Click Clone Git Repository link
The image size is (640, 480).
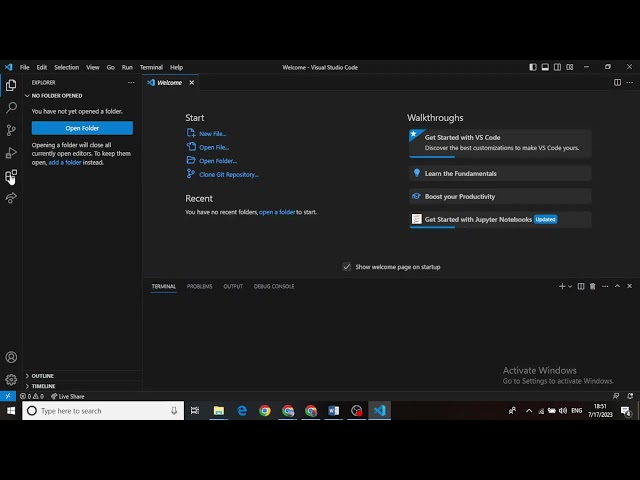[229, 174]
